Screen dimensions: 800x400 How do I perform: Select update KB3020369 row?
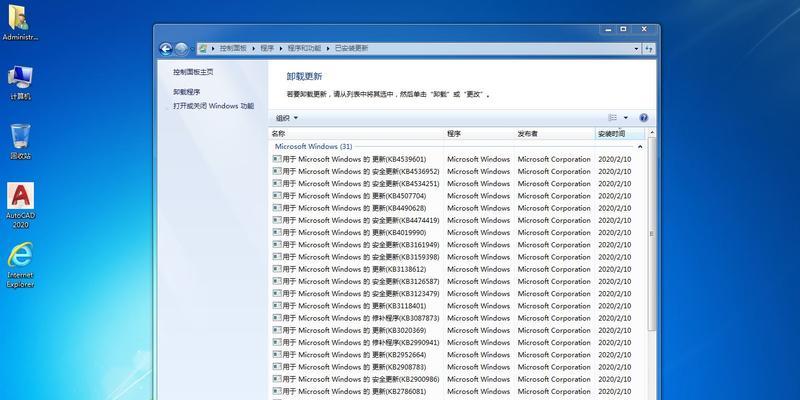453,331
